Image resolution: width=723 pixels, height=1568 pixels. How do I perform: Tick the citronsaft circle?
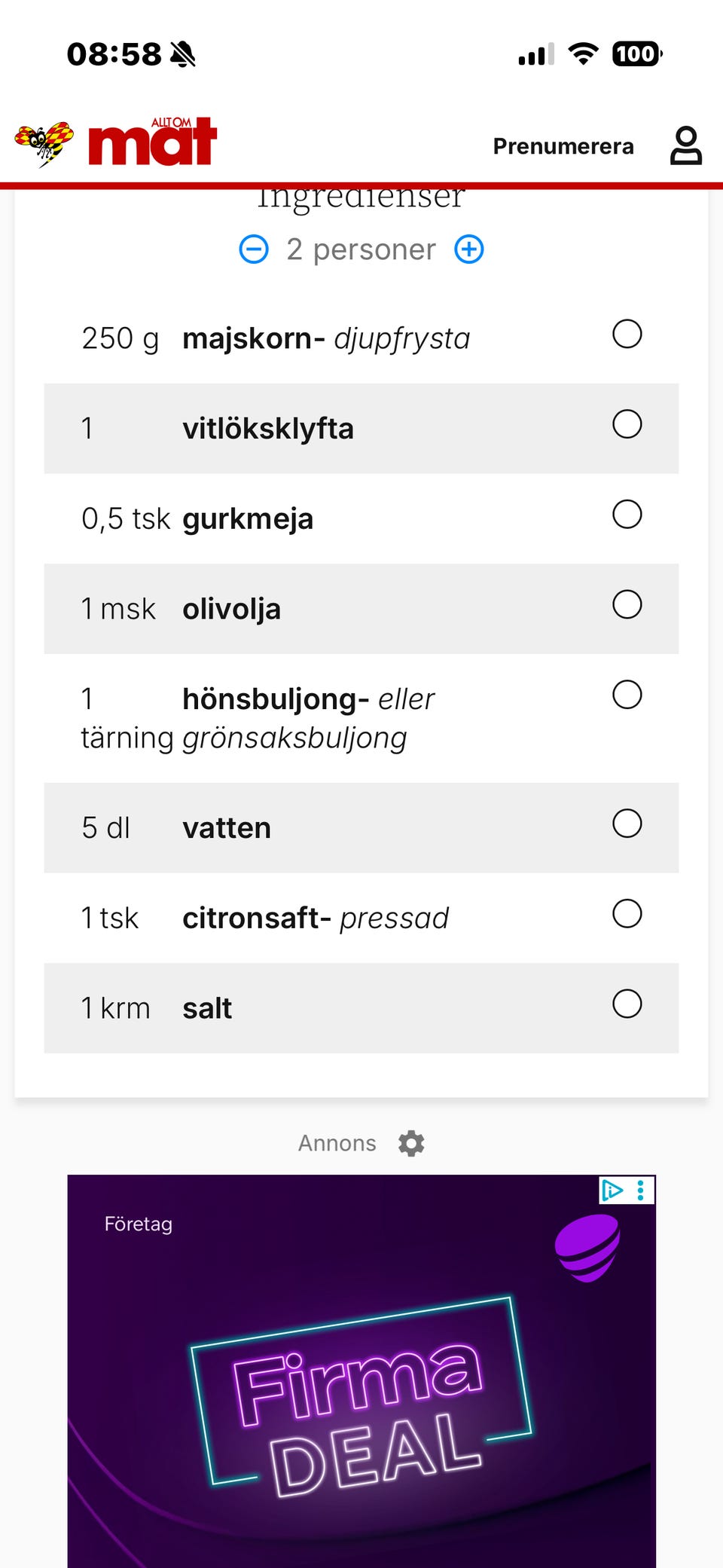pos(627,914)
